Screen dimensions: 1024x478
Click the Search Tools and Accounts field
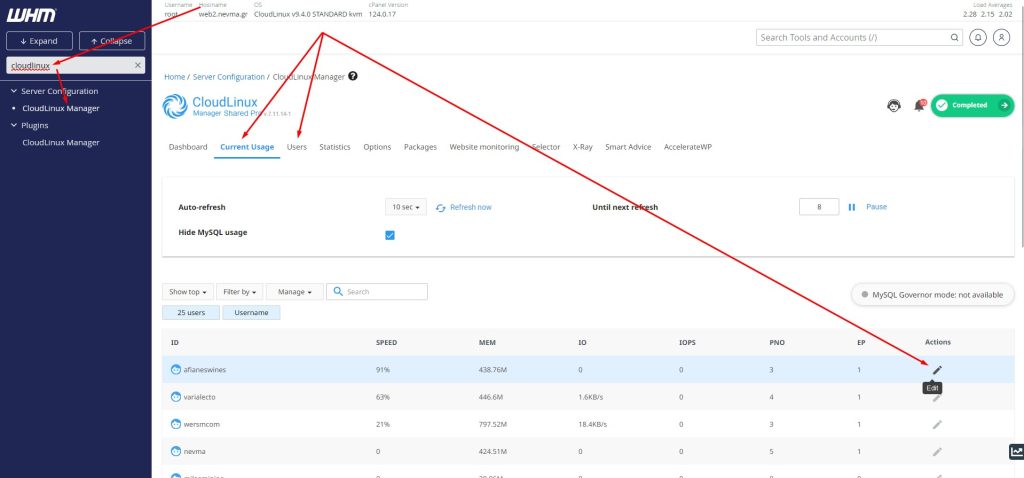pyautogui.click(x=853, y=37)
